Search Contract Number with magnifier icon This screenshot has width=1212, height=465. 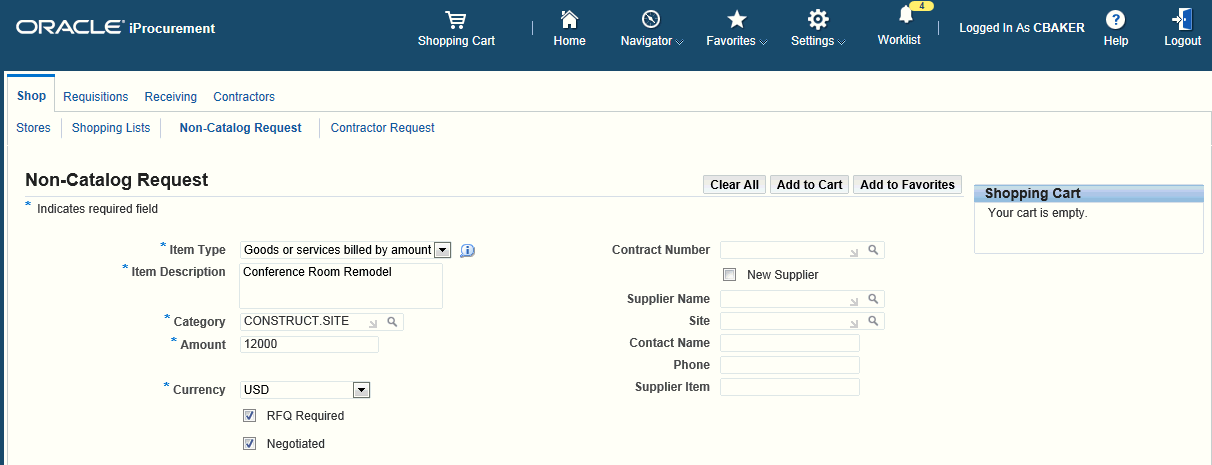873,250
